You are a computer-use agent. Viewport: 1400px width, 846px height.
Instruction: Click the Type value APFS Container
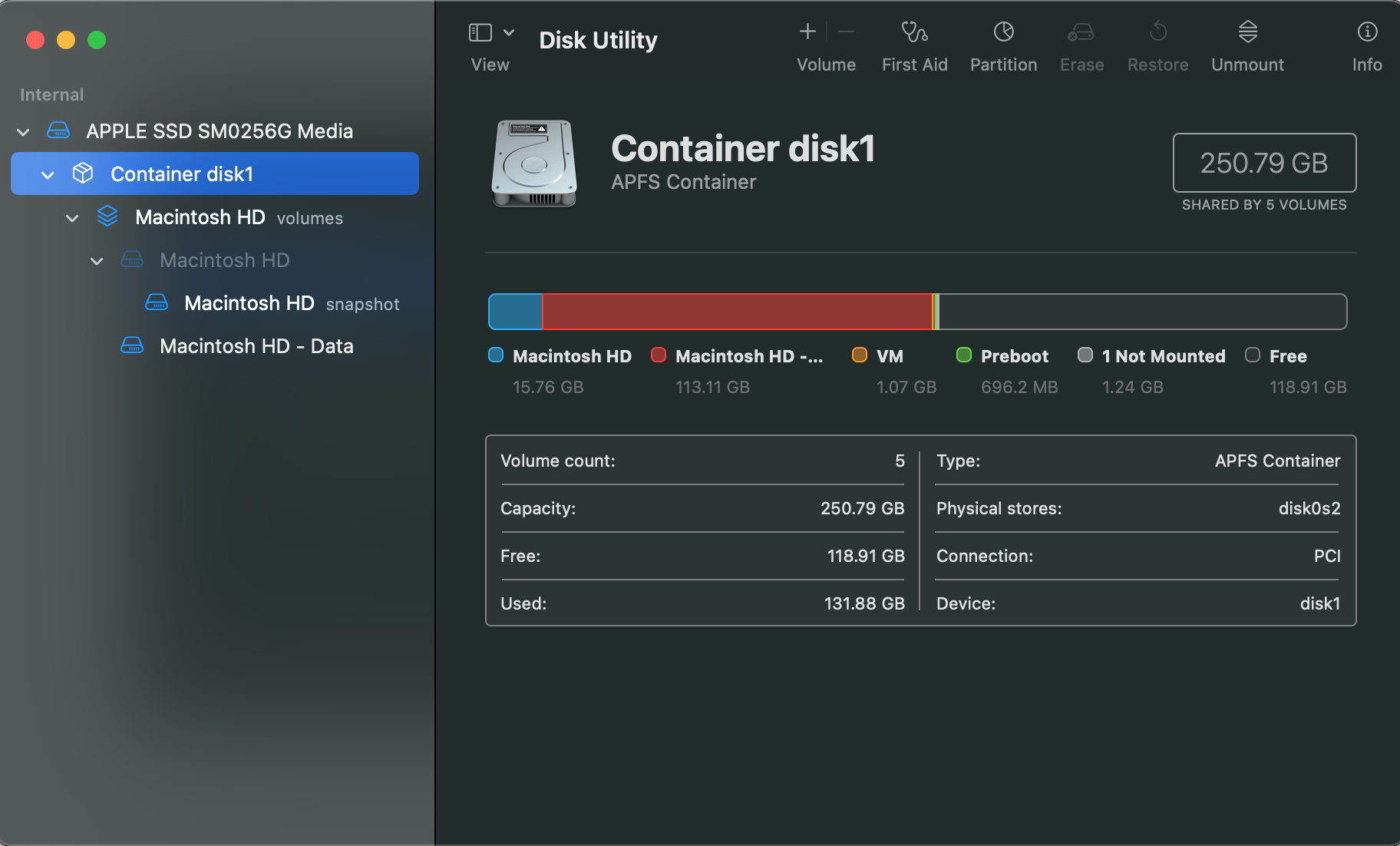click(x=1277, y=461)
